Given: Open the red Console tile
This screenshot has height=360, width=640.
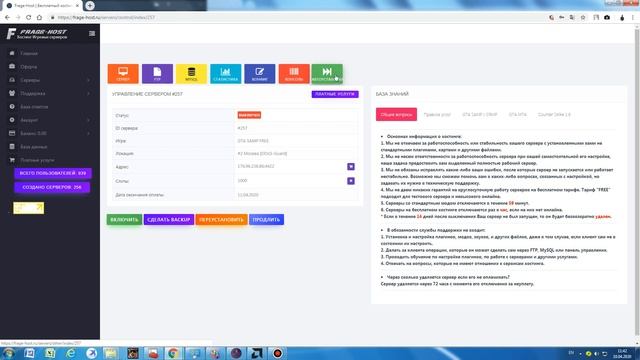Looking at the screenshot, I should click(x=294, y=73).
